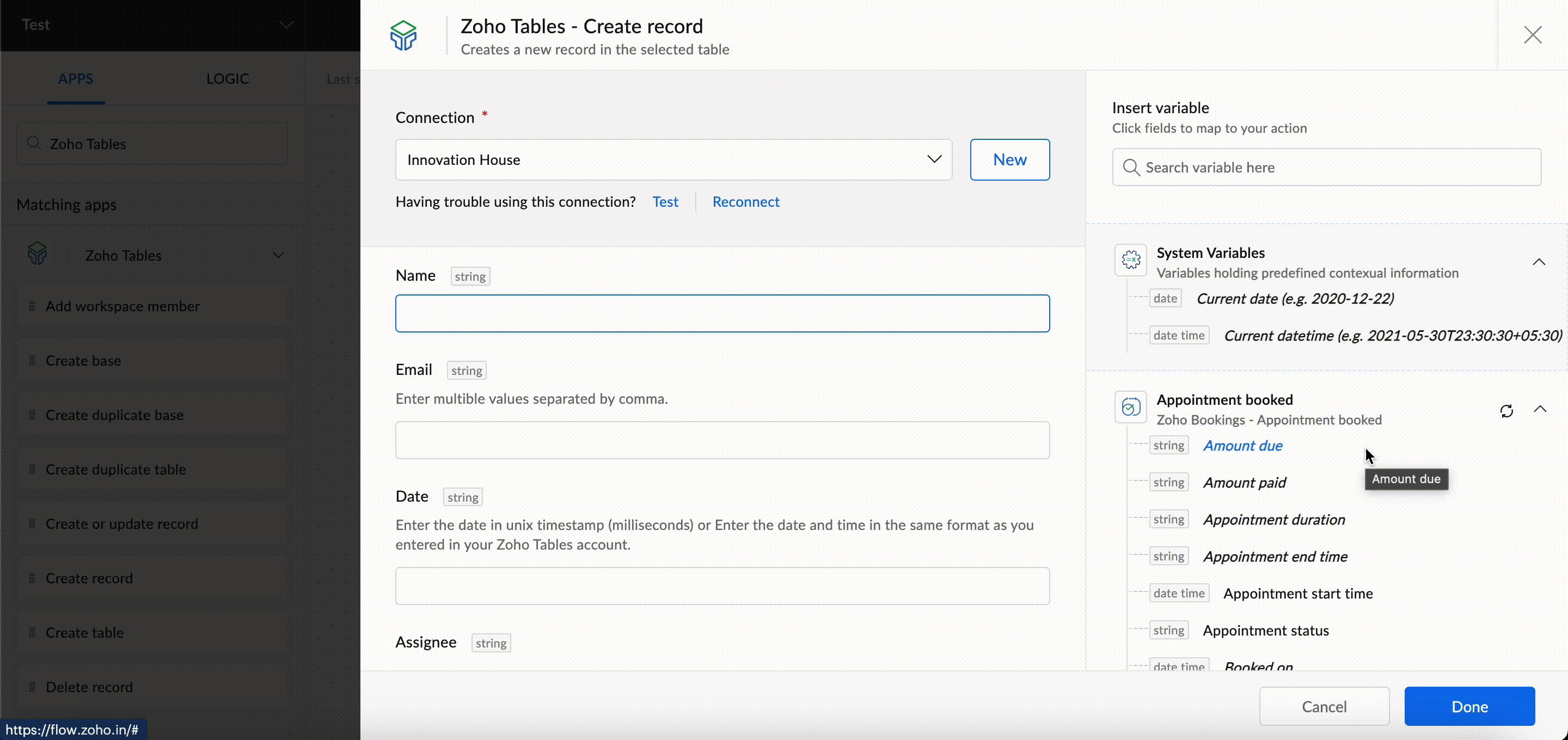The height and width of the screenshot is (740, 1568).
Task: Click the Zoho Tables app icon in sidebar
Action: (x=38, y=255)
